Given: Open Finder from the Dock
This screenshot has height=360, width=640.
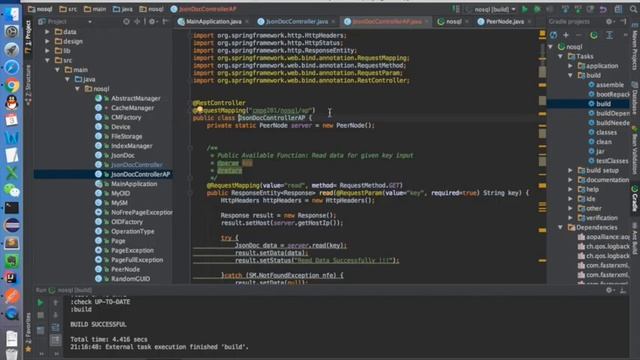Looking at the screenshot, I should tap(11, 14).
